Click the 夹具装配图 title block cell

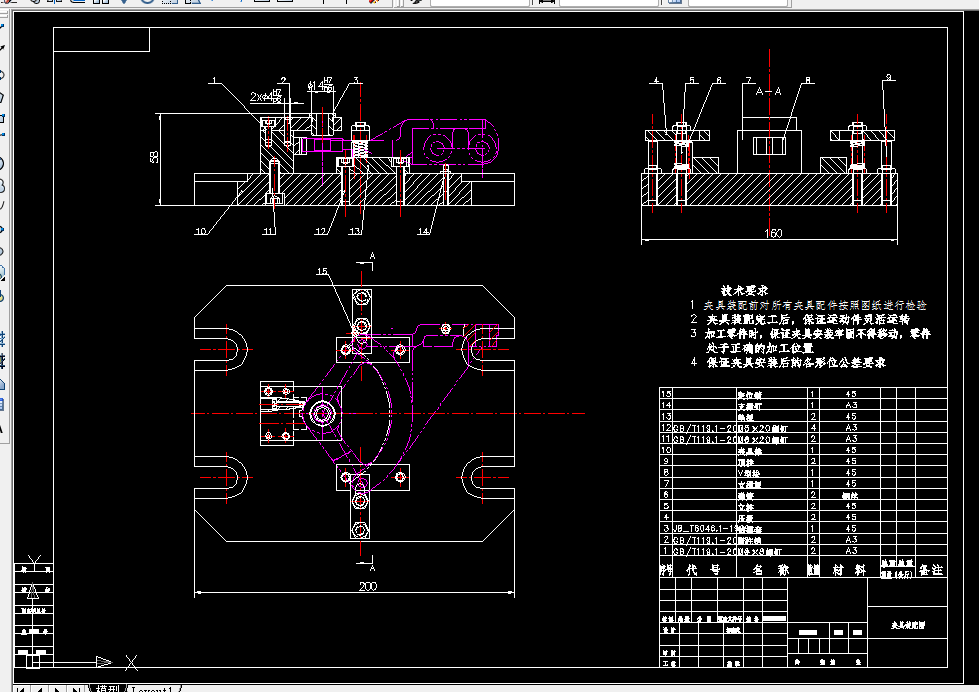point(908,625)
